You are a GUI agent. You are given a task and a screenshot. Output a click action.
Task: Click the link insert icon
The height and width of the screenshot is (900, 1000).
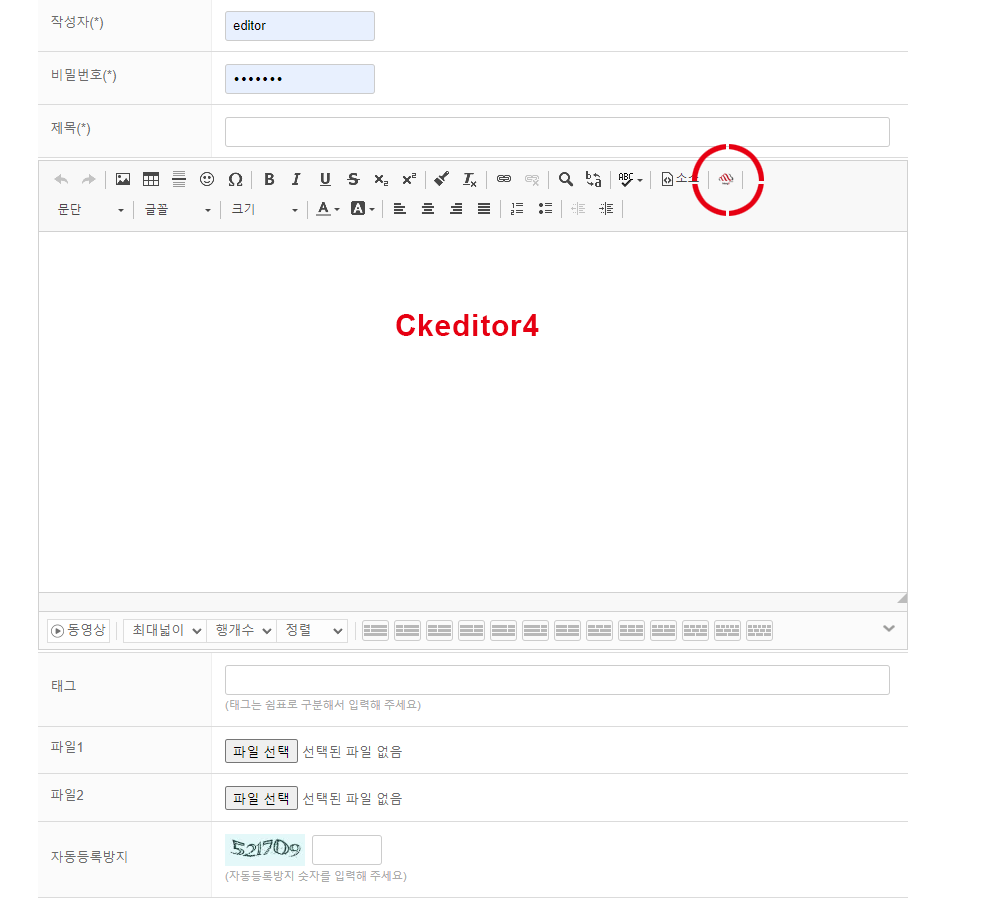pos(504,179)
